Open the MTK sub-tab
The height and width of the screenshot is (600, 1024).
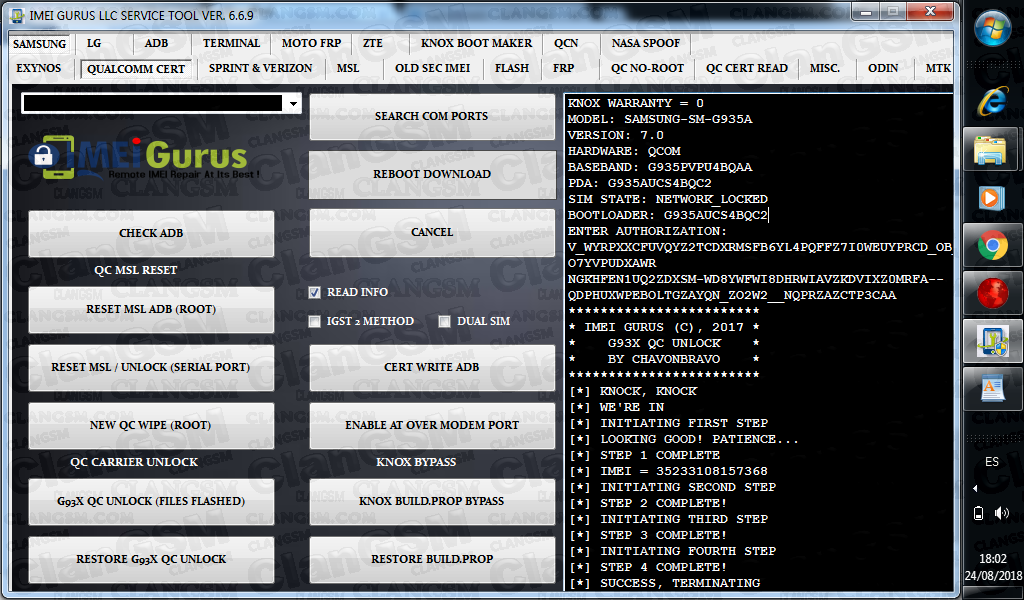click(938, 68)
